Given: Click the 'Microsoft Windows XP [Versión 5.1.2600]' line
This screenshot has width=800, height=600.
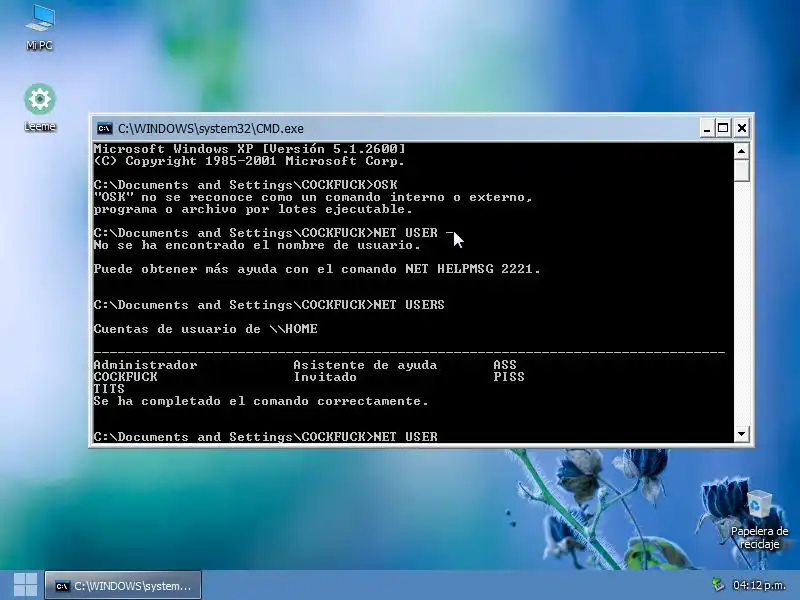Looking at the screenshot, I should [249, 149].
